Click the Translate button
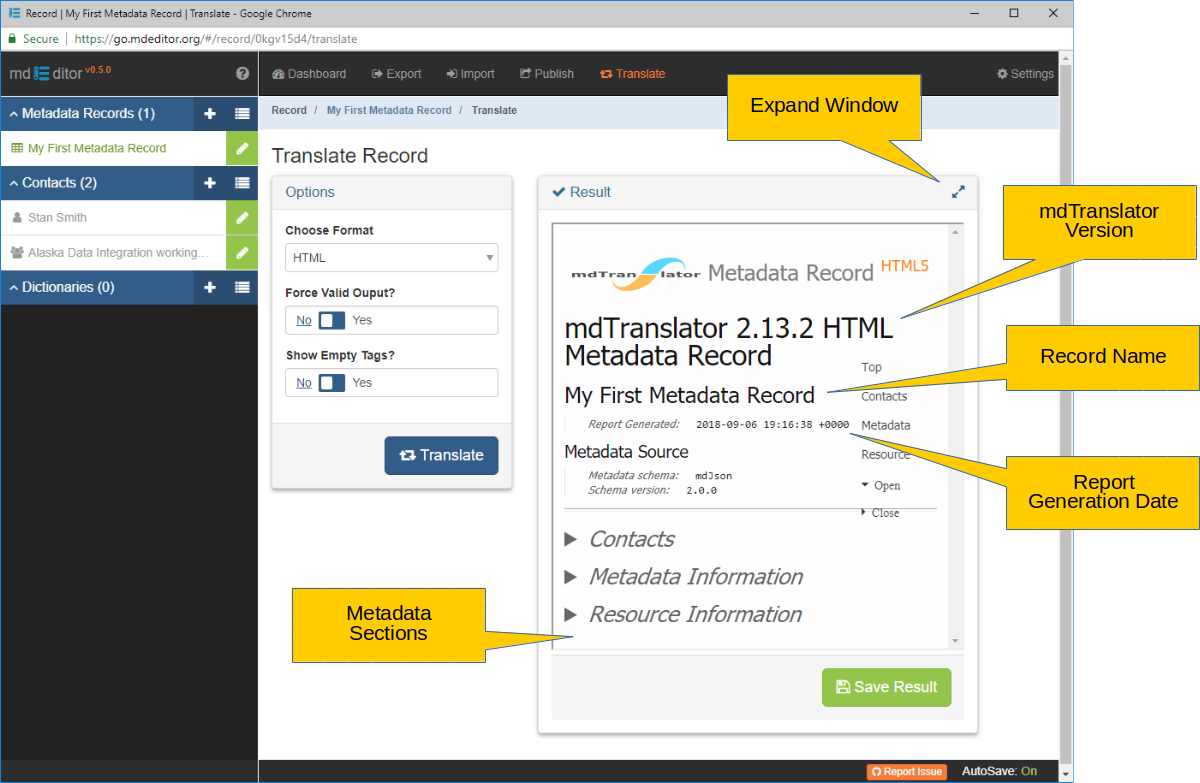The height and width of the screenshot is (783, 1200). pyautogui.click(x=441, y=455)
